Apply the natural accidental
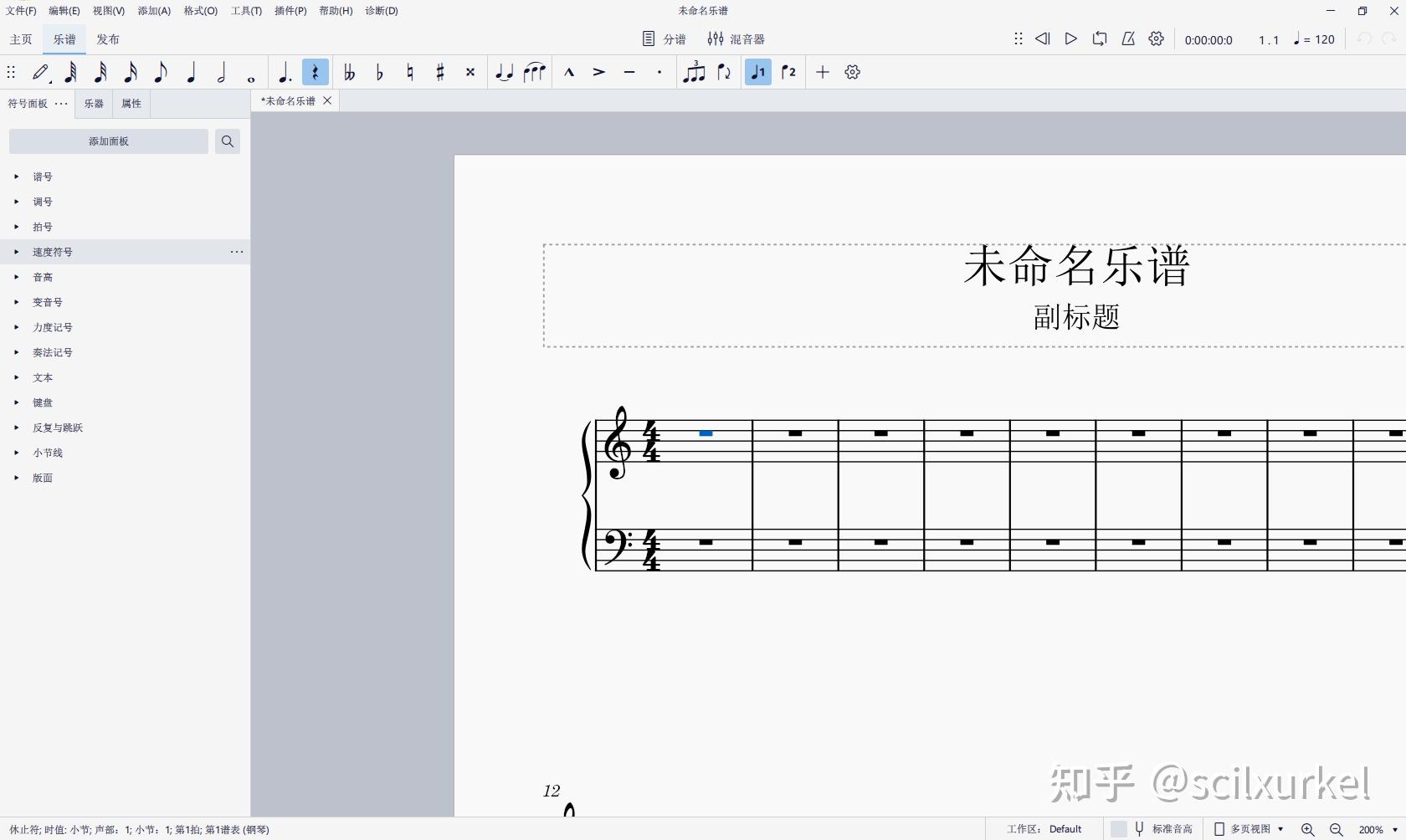This screenshot has height=840, width=1406. [x=410, y=73]
